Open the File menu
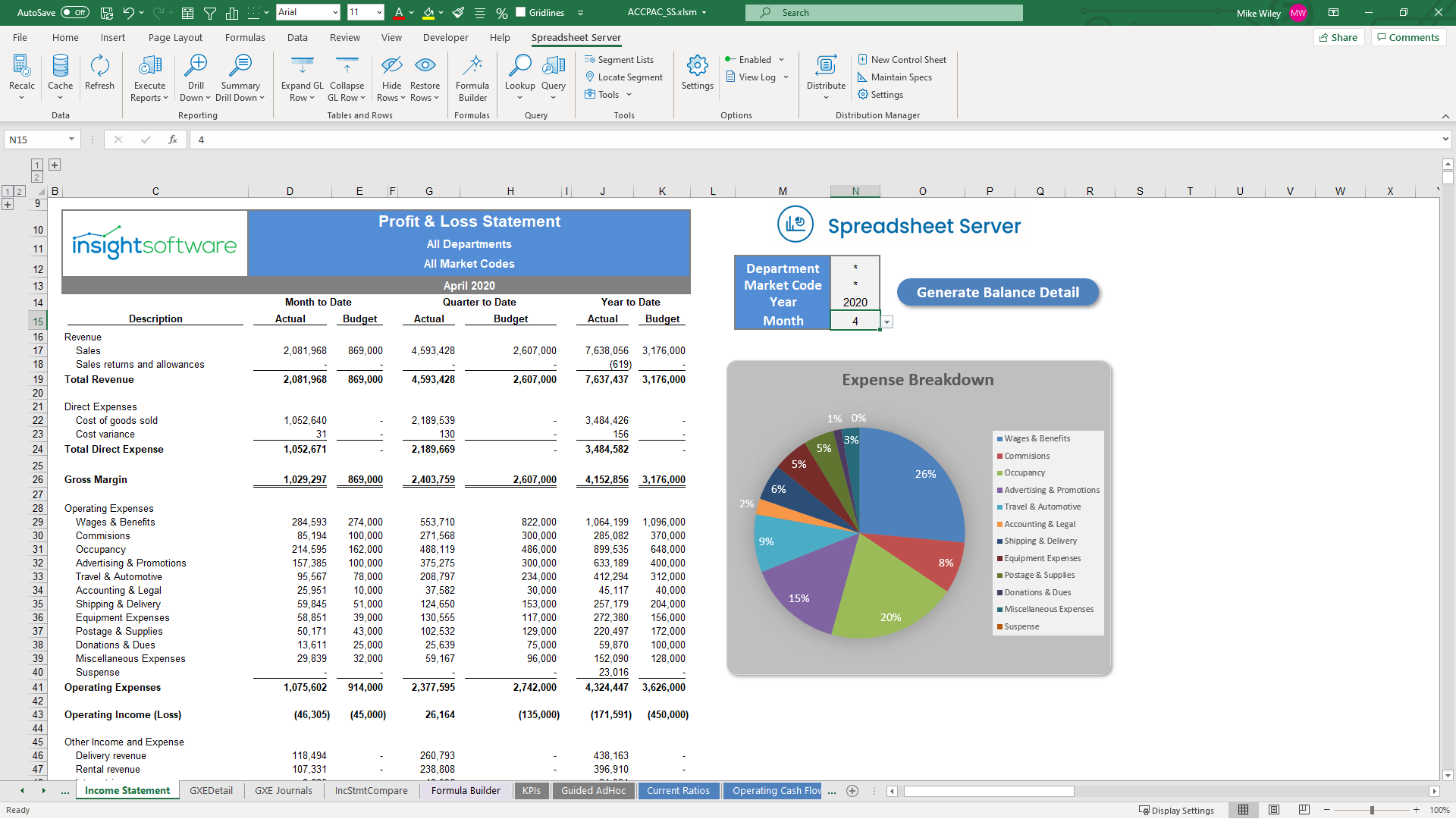Screen dimensions: 1456x819 [x=20, y=37]
